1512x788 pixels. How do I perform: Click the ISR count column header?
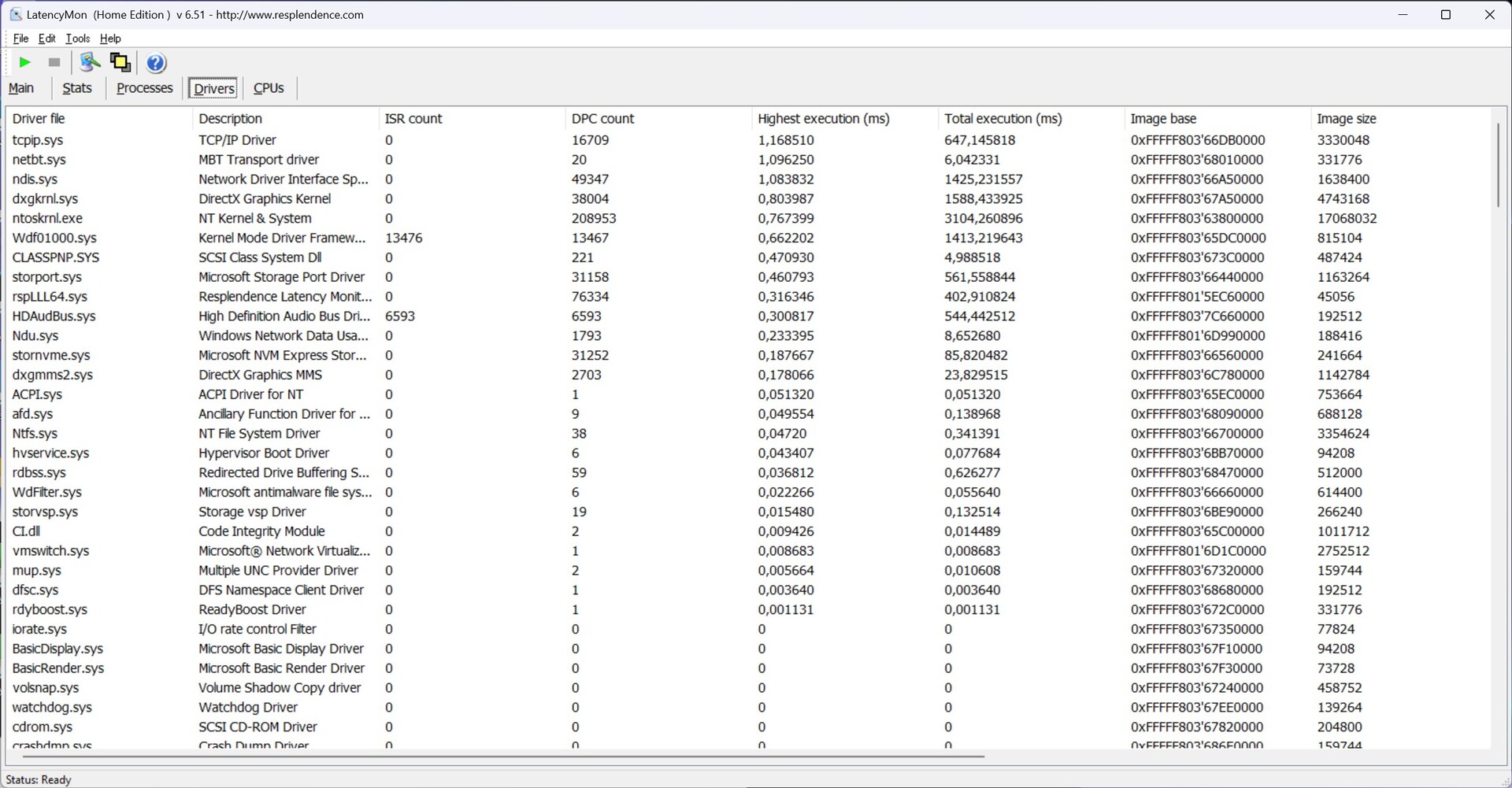tap(413, 119)
